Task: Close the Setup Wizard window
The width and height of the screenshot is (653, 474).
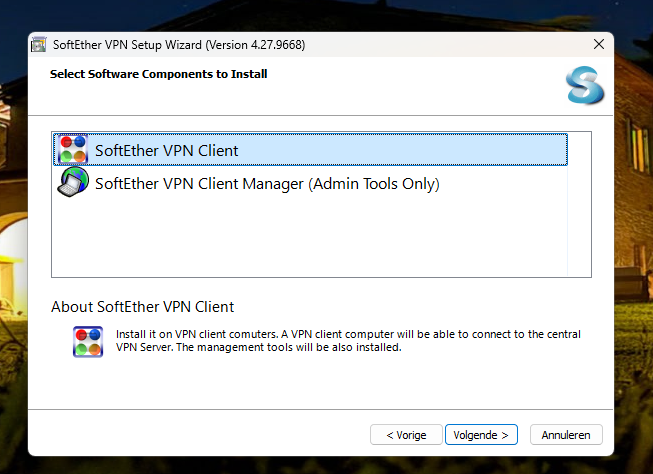Action: [x=598, y=45]
